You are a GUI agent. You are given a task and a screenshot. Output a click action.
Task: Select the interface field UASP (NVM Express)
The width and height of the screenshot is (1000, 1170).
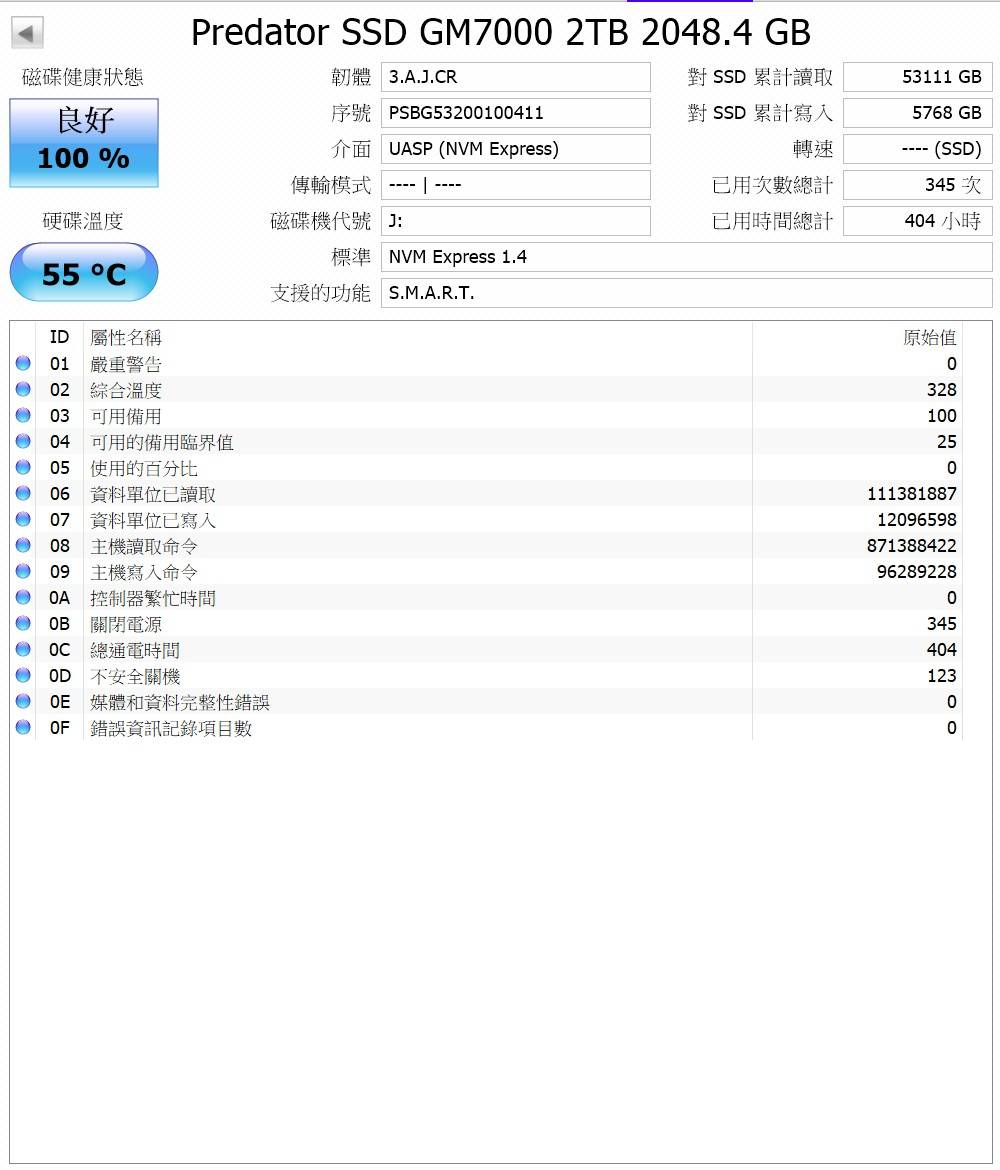pos(516,148)
